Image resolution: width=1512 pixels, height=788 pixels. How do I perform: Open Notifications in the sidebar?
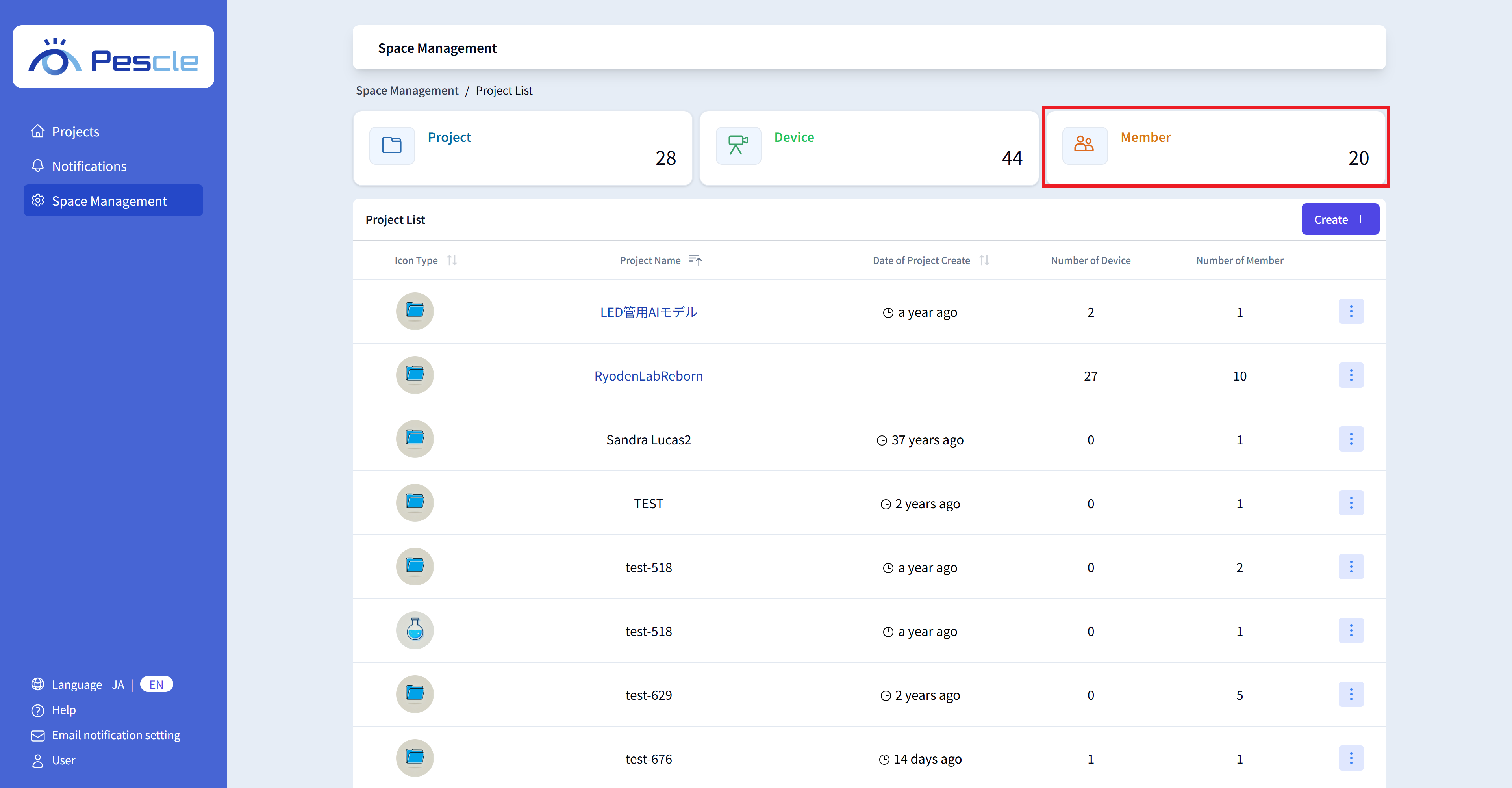click(x=89, y=166)
